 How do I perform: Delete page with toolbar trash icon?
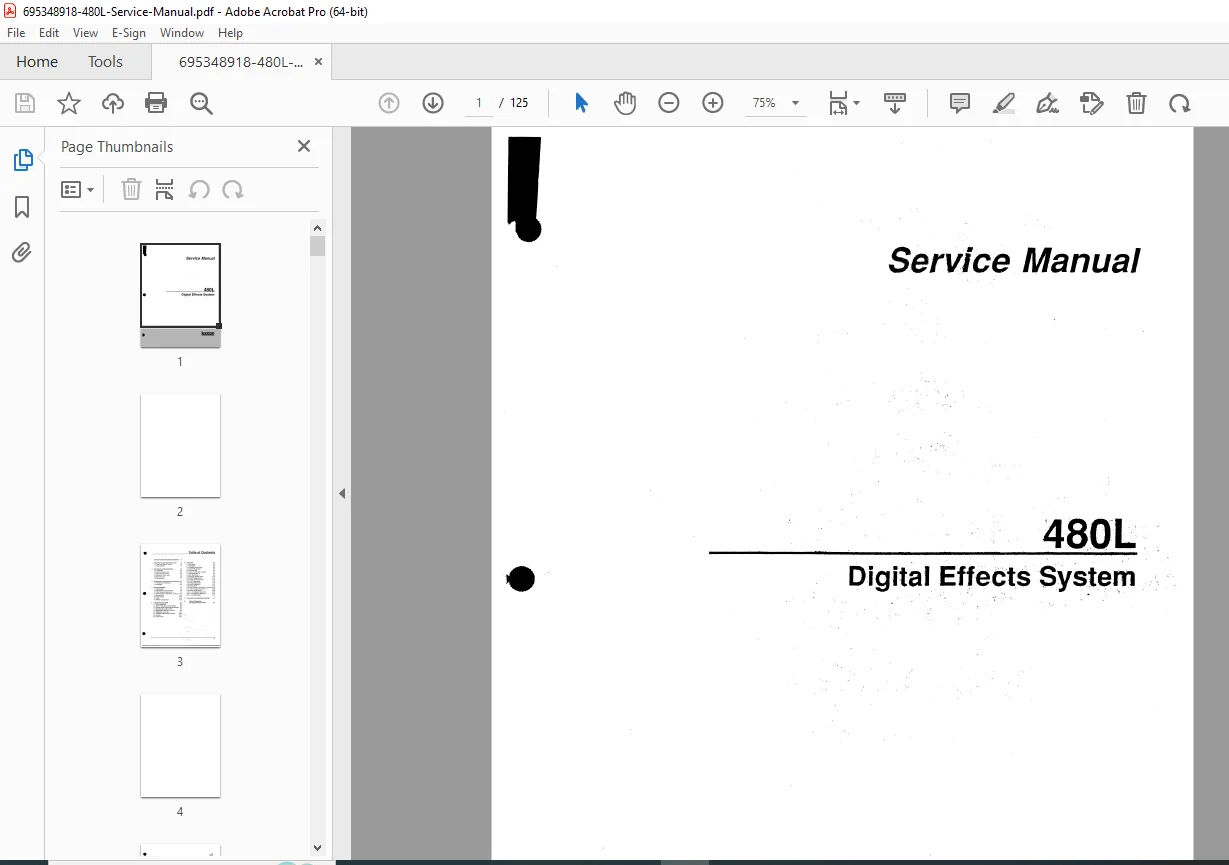click(x=1136, y=103)
